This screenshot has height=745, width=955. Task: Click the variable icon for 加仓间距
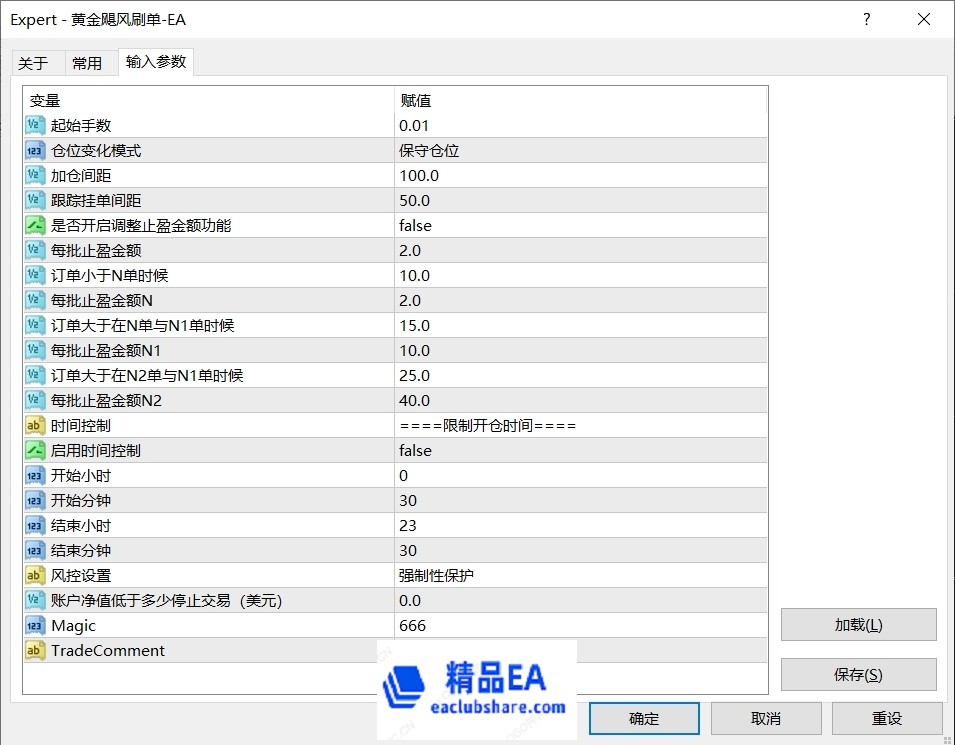[36, 175]
